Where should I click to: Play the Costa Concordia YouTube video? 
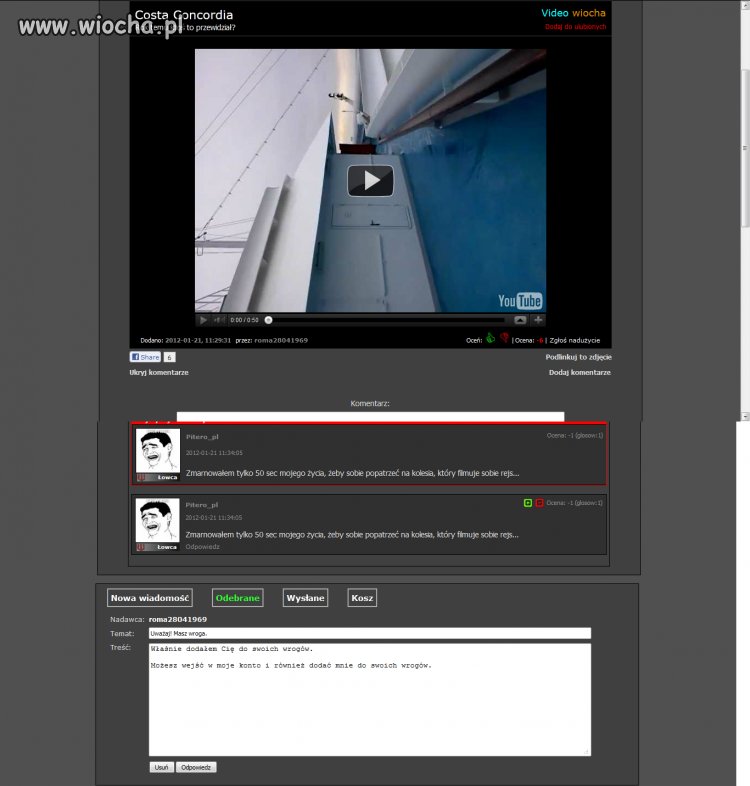coord(370,180)
